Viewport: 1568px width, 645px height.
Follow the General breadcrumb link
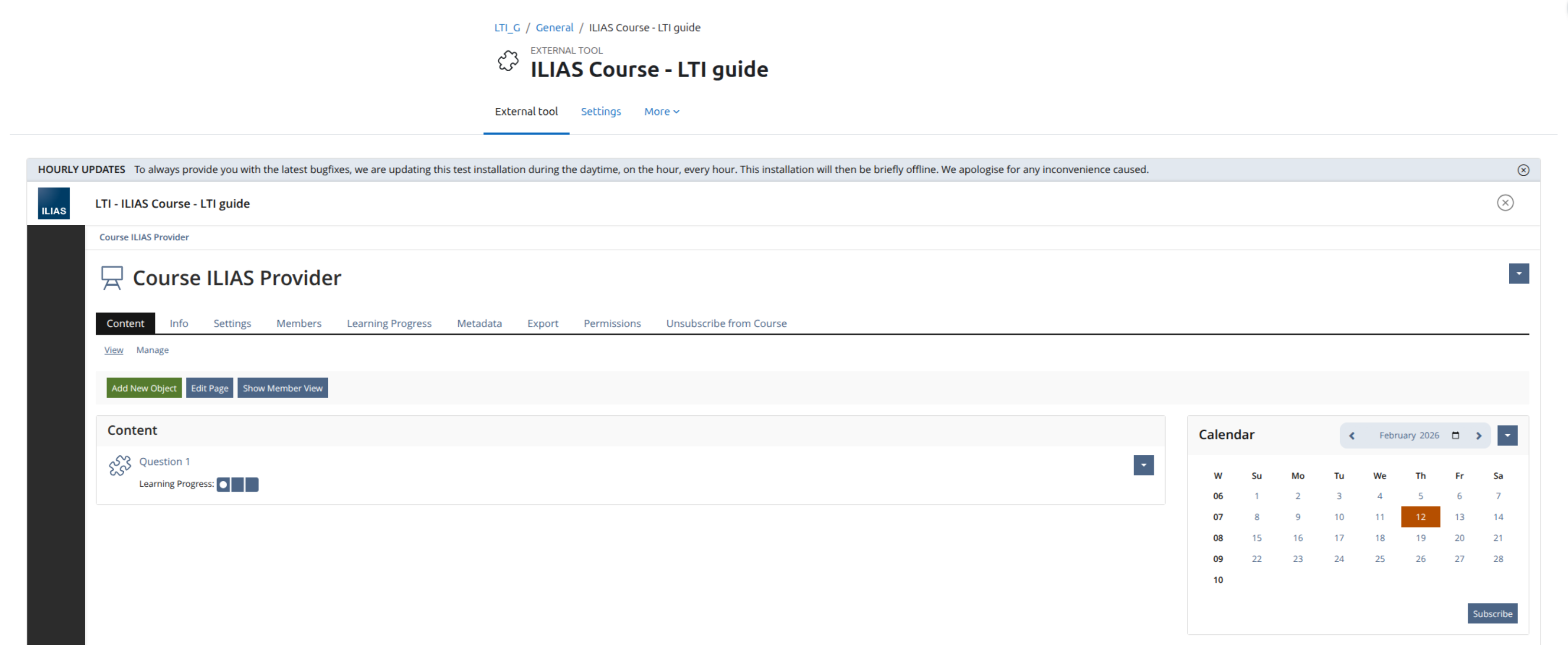(x=555, y=28)
